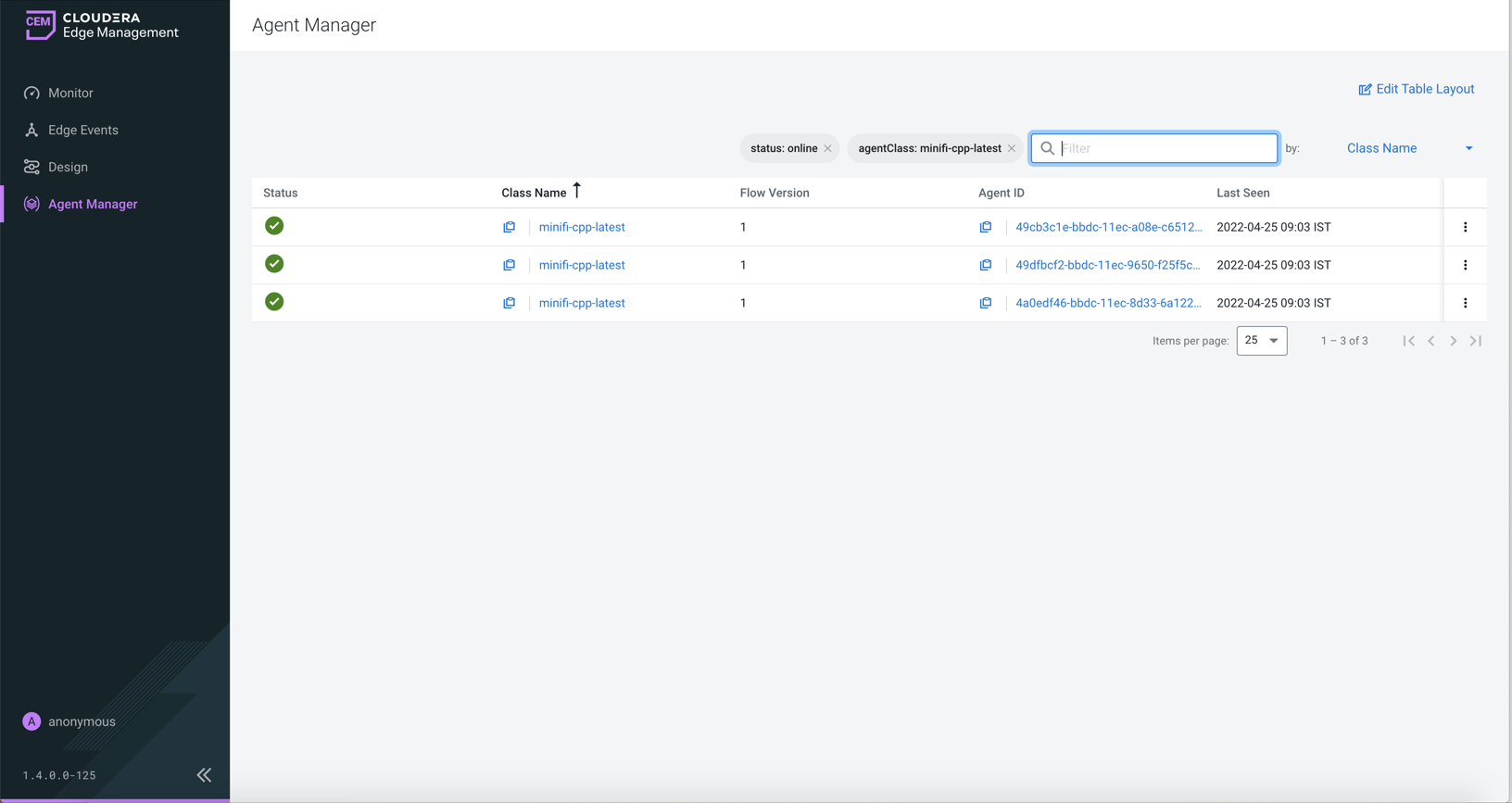Click the CEM Cloudera logo

click(101, 25)
